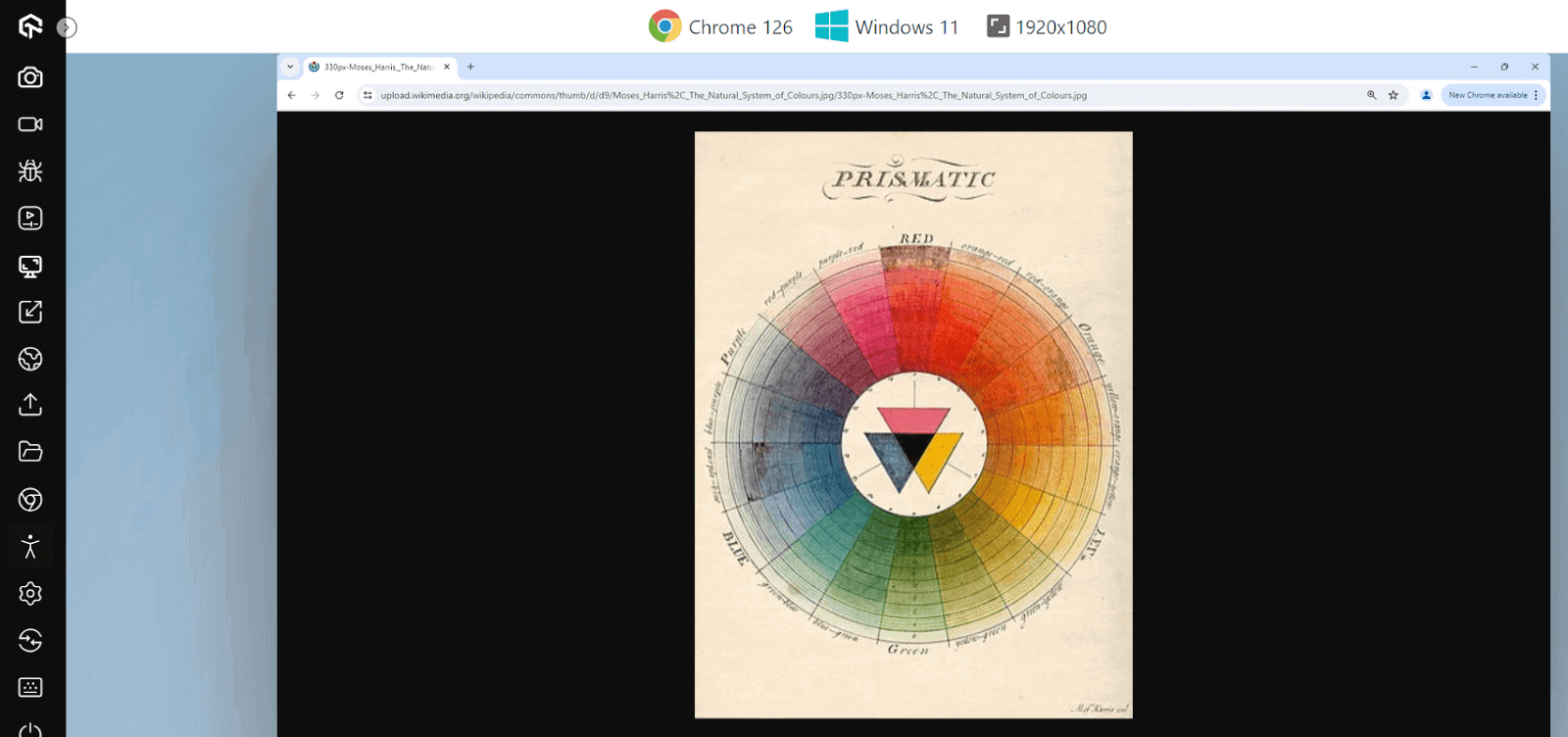The height and width of the screenshot is (737, 1568).
Task: Click the zoom magnifier in the address bar
Action: [x=1372, y=95]
